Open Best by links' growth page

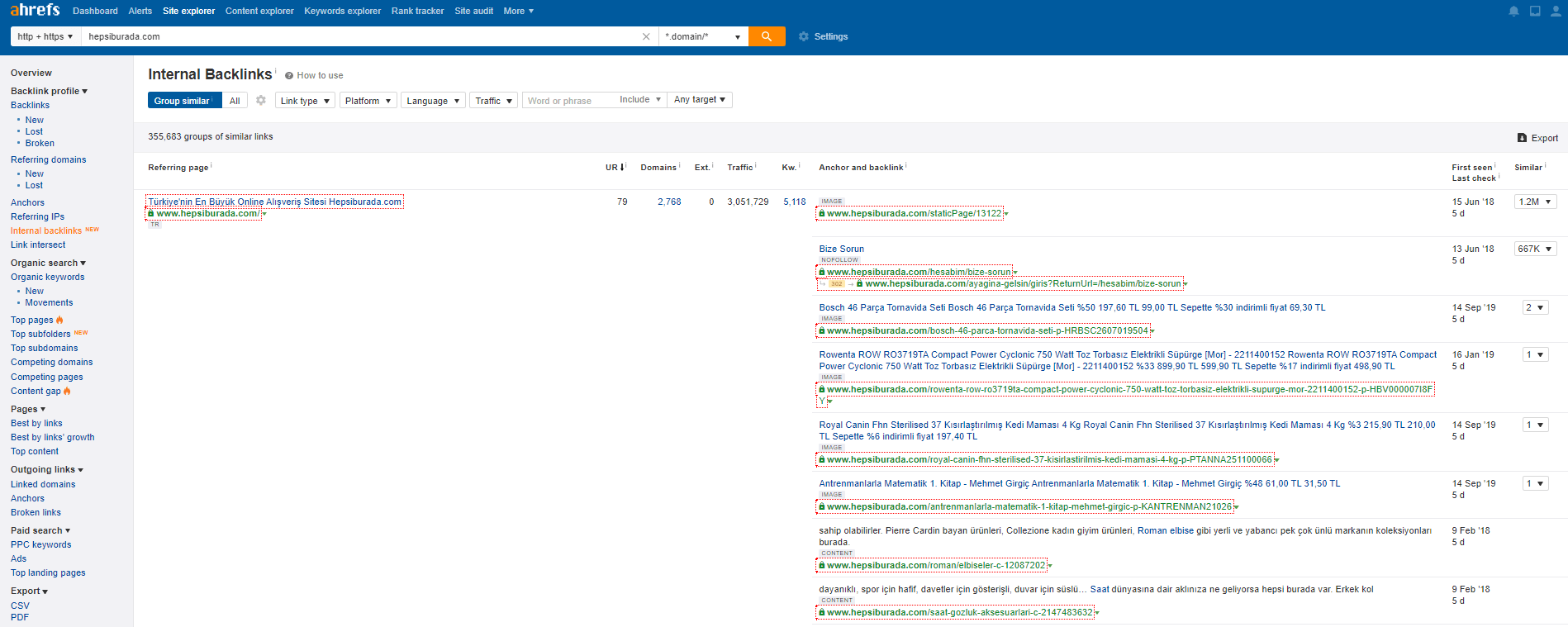[x=53, y=437]
